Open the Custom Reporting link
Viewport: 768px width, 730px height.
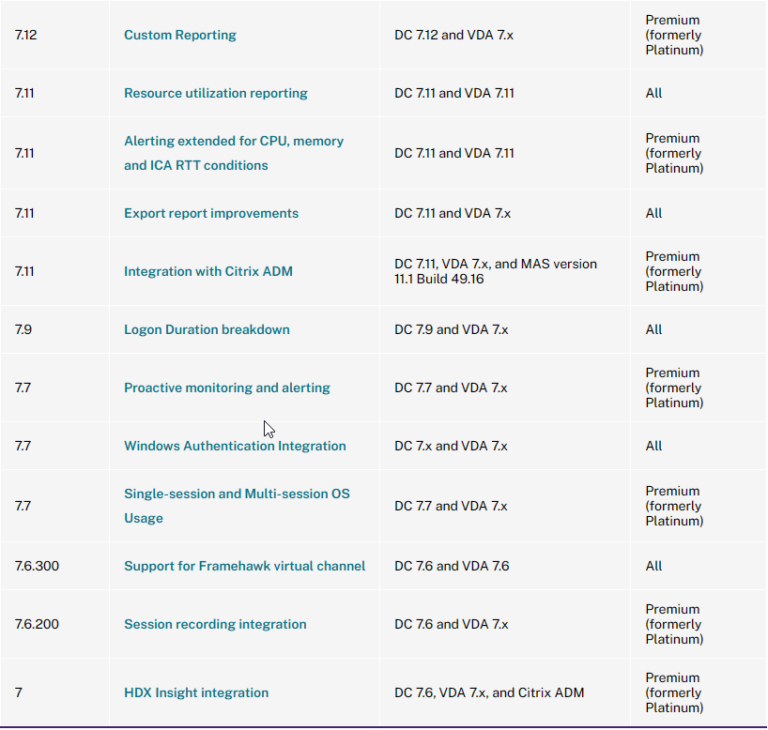click(180, 35)
